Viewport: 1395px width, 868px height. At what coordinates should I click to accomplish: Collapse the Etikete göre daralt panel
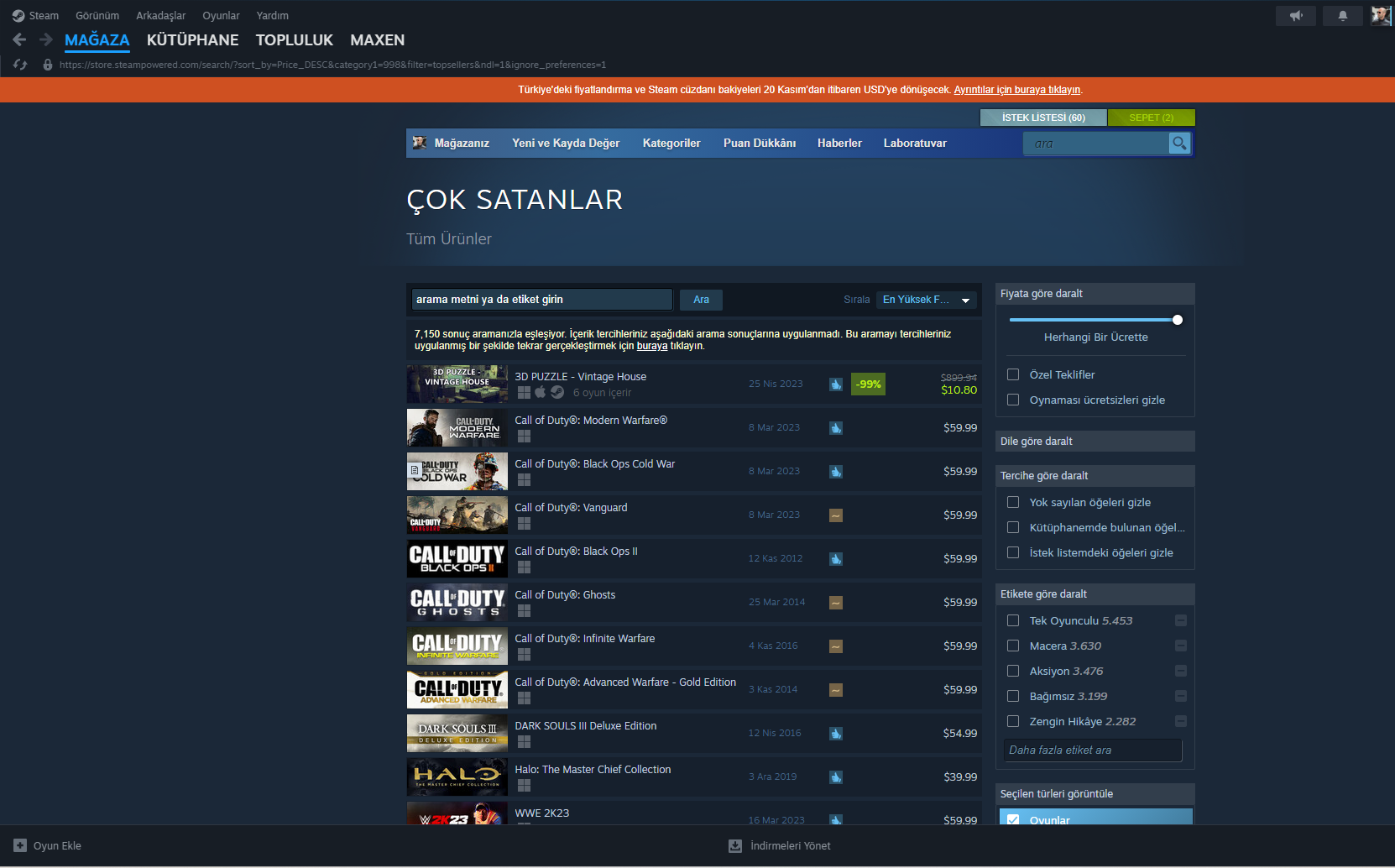coord(1095,594)
